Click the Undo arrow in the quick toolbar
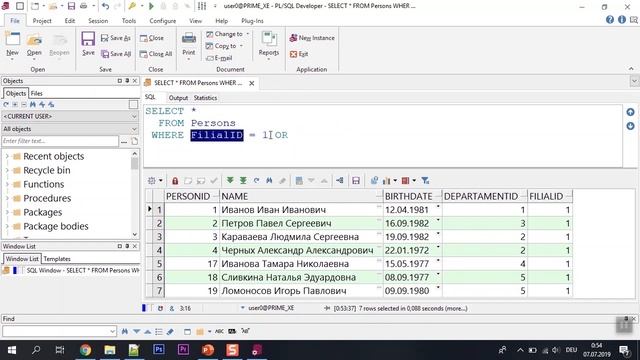640x360 pixels. [105, 6]
